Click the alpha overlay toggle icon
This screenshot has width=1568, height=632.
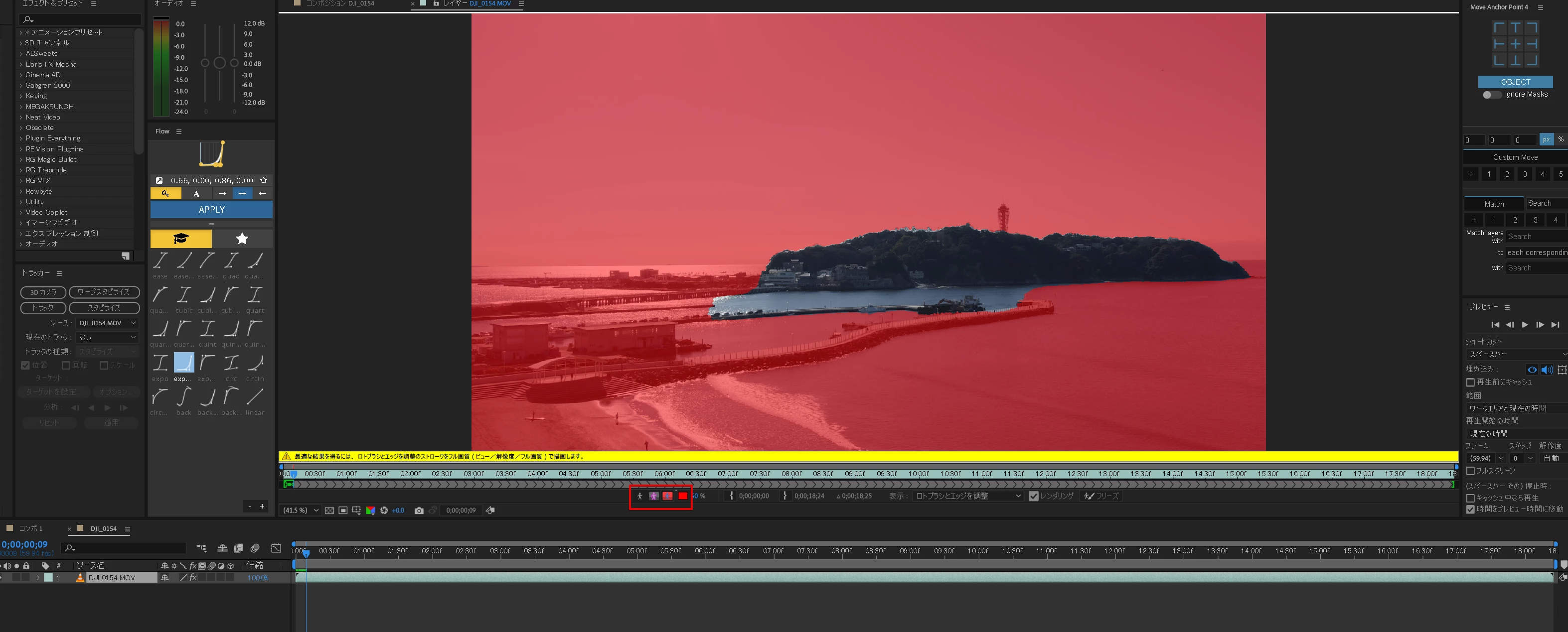[x=668, y=496]
